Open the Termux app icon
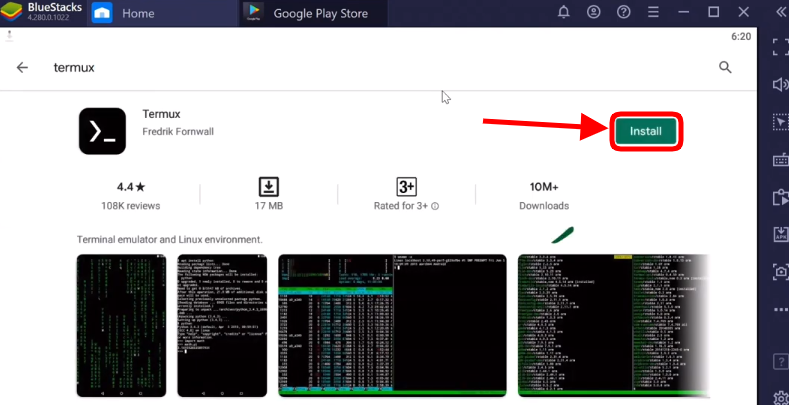 click(x=103, y=131)
